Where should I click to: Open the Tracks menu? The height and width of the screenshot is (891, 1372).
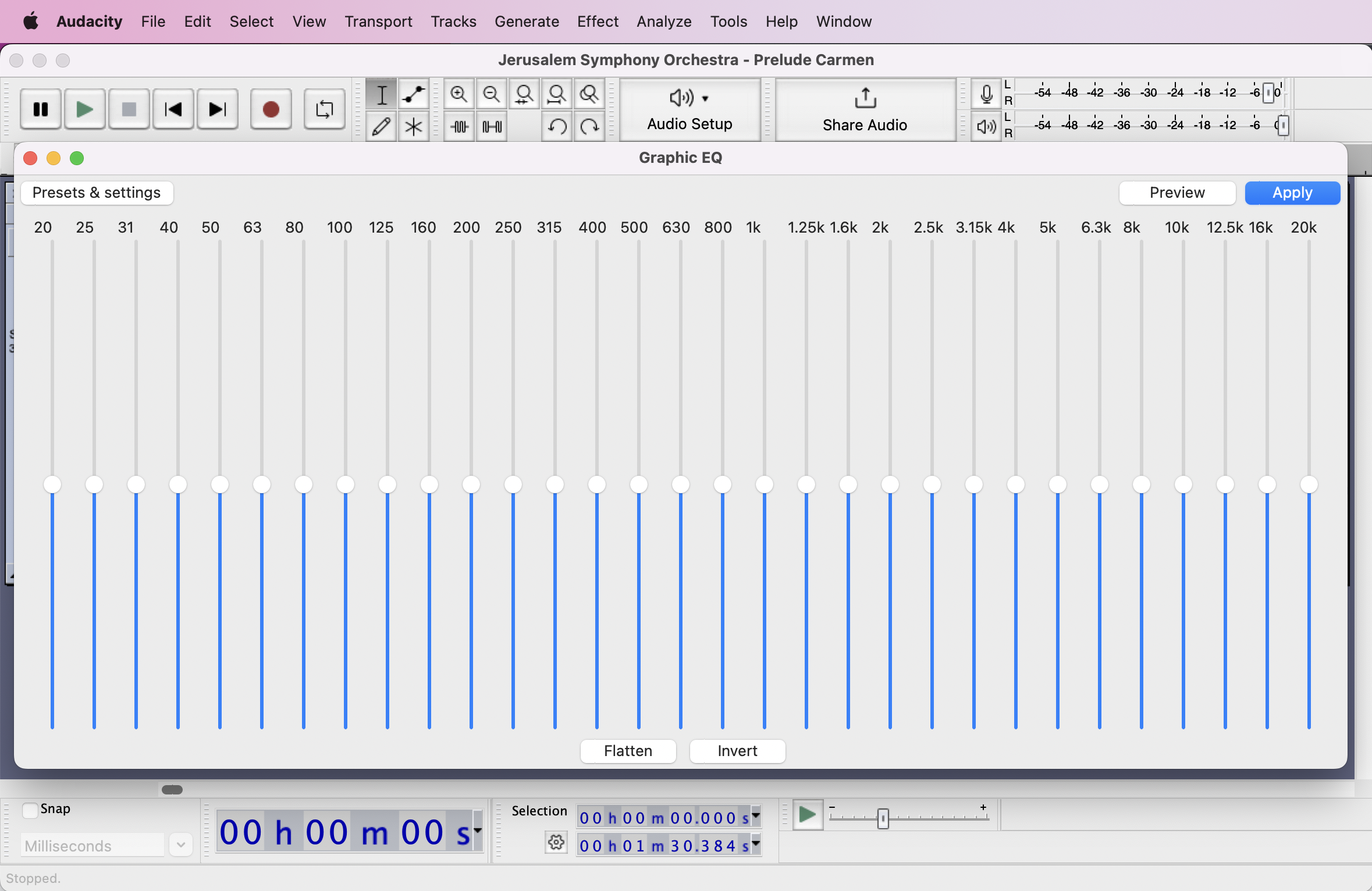tap(453, 22)
